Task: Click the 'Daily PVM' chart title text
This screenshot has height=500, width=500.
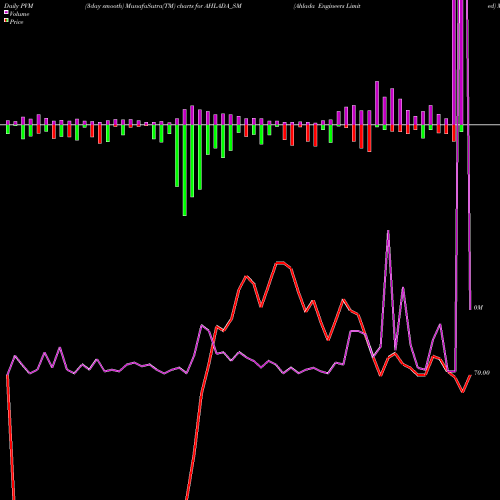Action: click(19, 6)
